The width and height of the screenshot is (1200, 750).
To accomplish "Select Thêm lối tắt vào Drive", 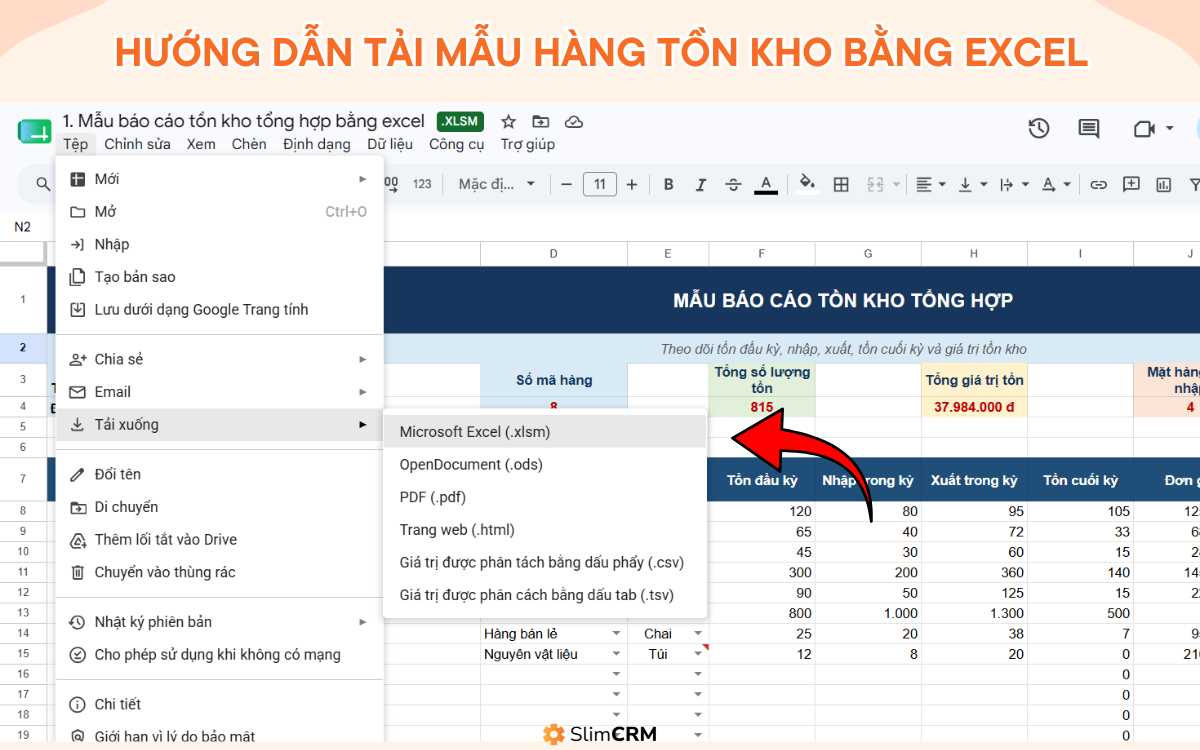I will tap(220, 540).
